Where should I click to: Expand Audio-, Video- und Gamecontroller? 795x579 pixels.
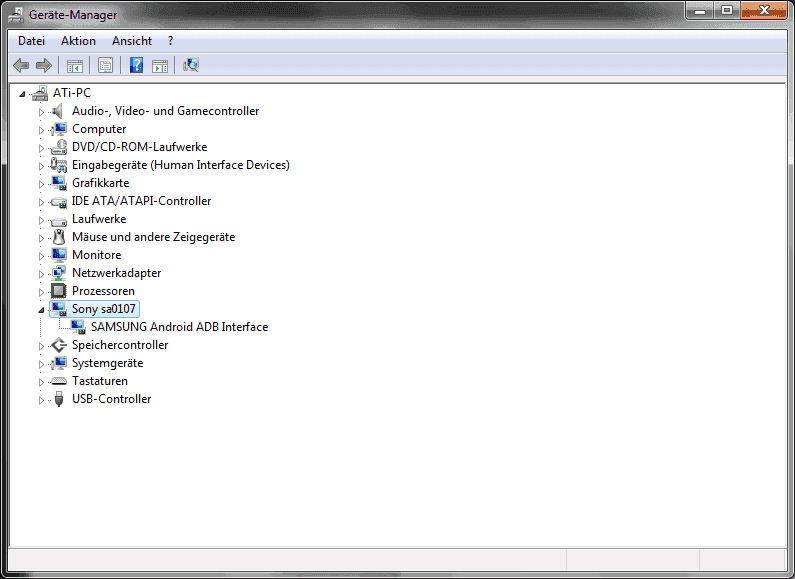click(42, 112)
